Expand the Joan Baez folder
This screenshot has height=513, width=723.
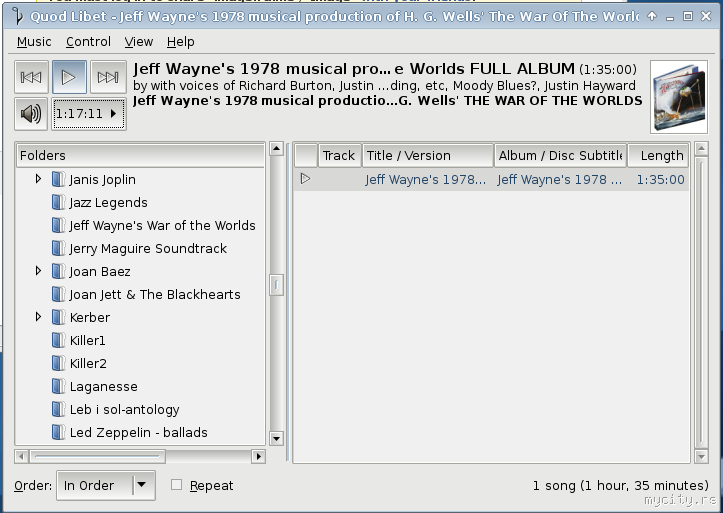(38, 271)
